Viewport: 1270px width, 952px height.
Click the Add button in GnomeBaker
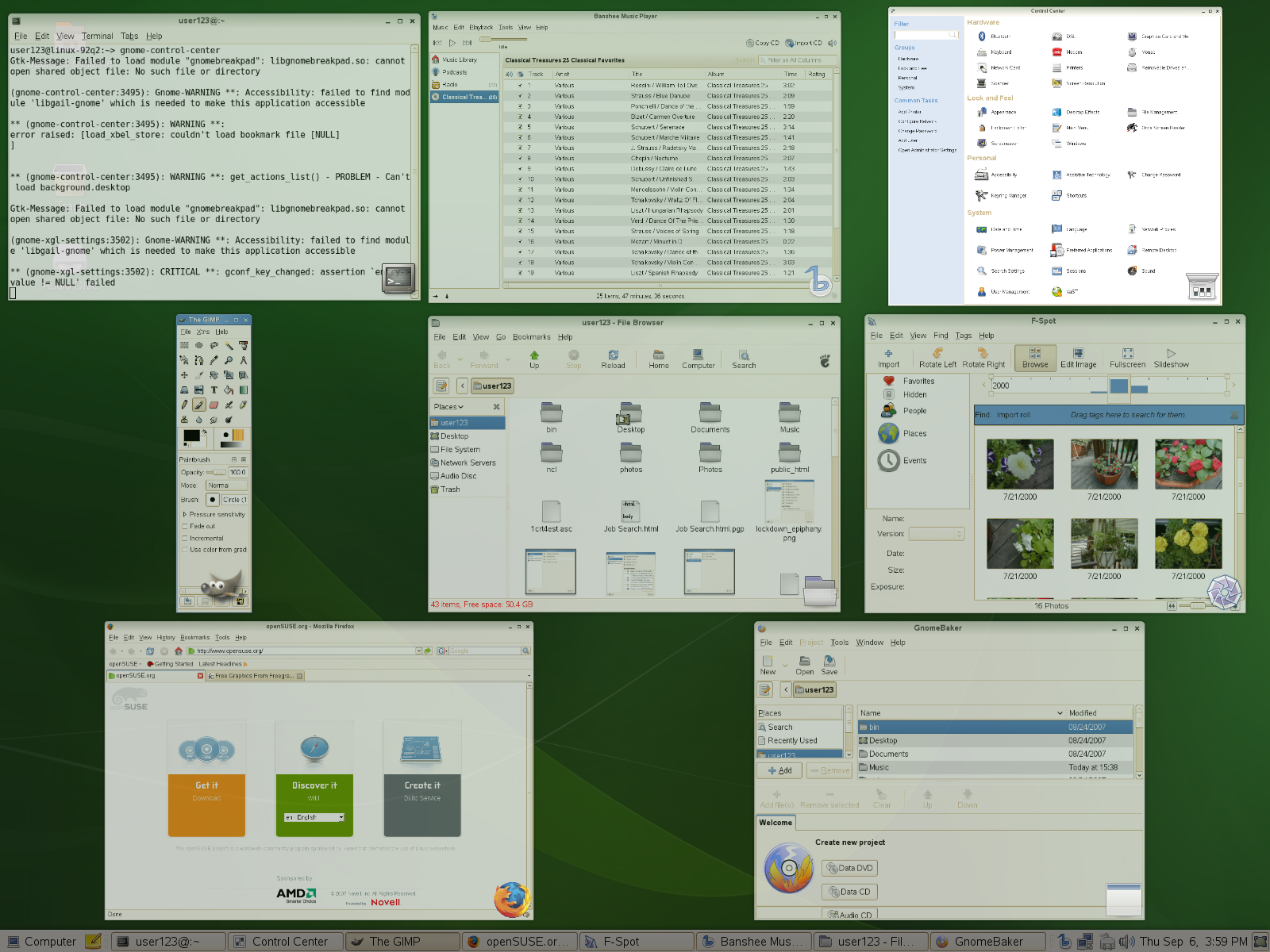(x=779, y=770)
